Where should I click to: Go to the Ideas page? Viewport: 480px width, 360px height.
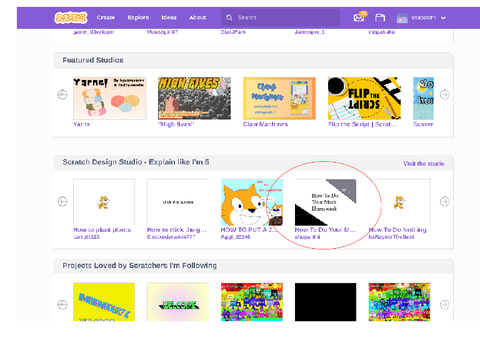(169, 17)
